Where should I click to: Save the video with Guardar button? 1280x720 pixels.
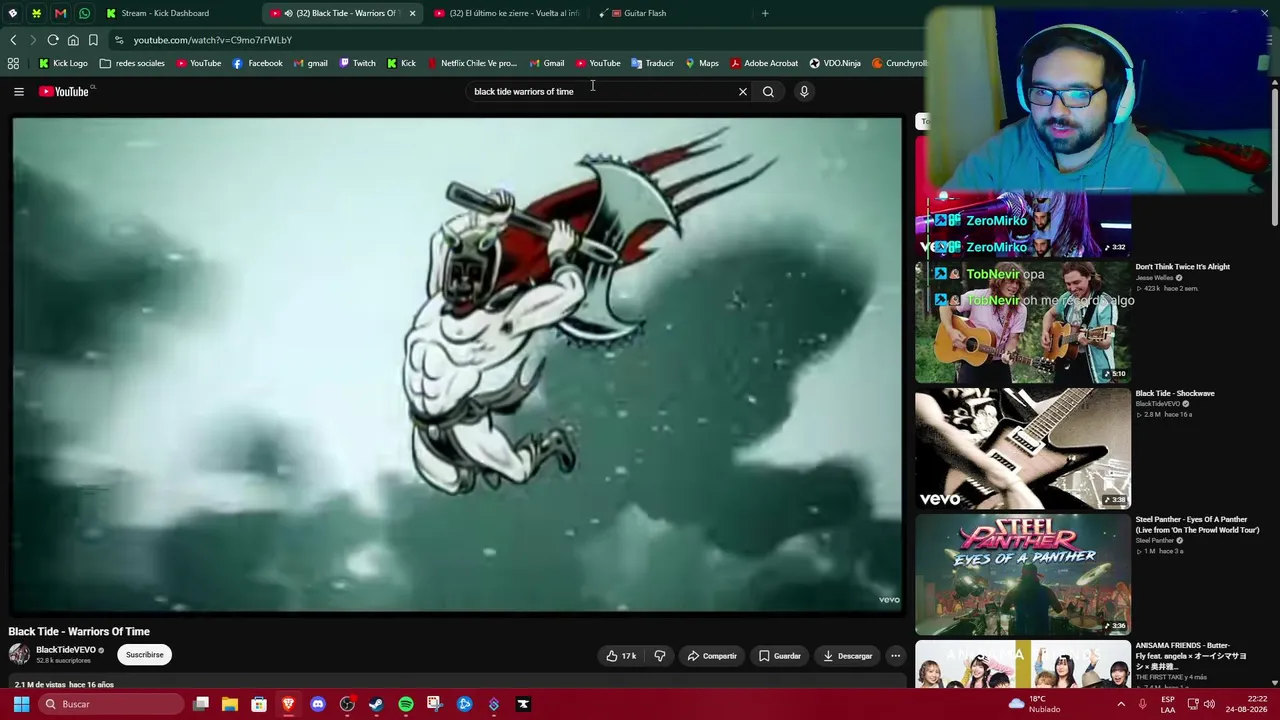[780, 656]
